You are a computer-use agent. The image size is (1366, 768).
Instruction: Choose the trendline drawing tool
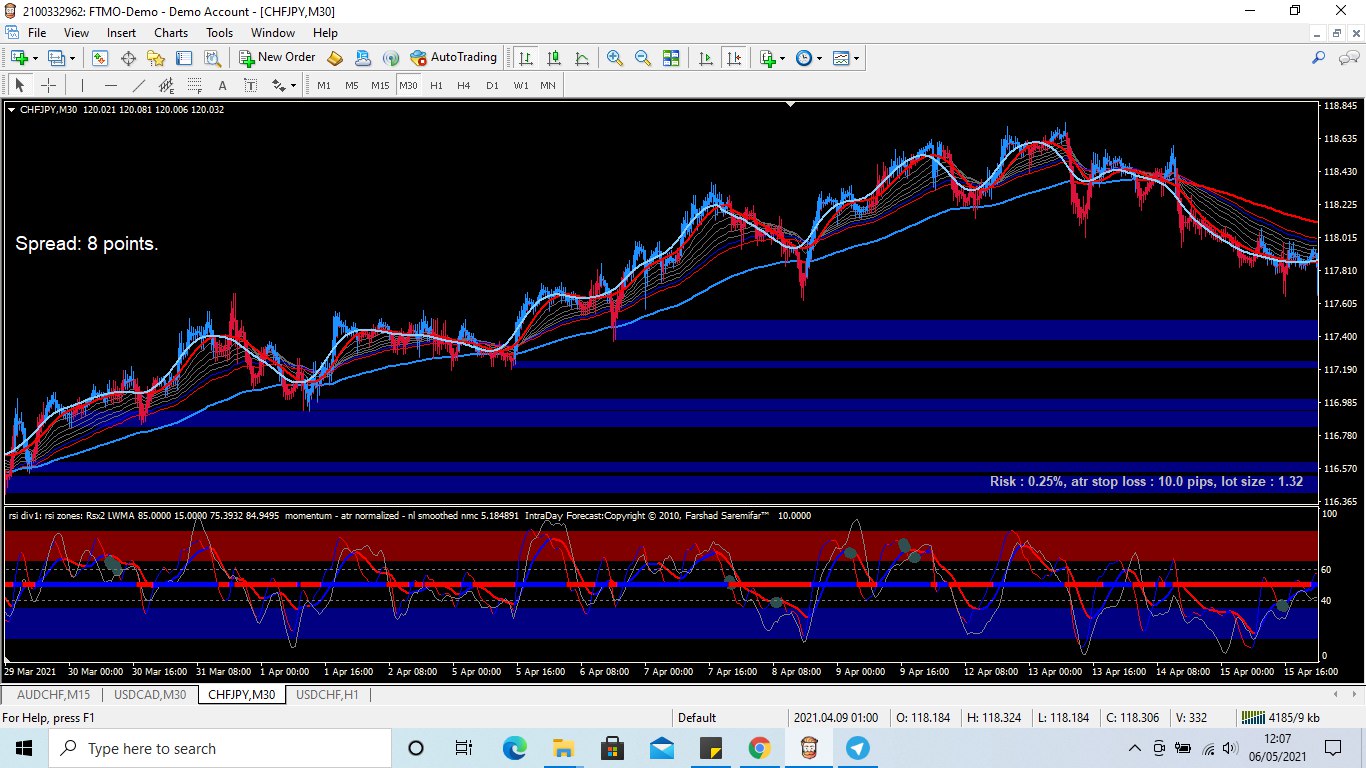pos(139,86)
